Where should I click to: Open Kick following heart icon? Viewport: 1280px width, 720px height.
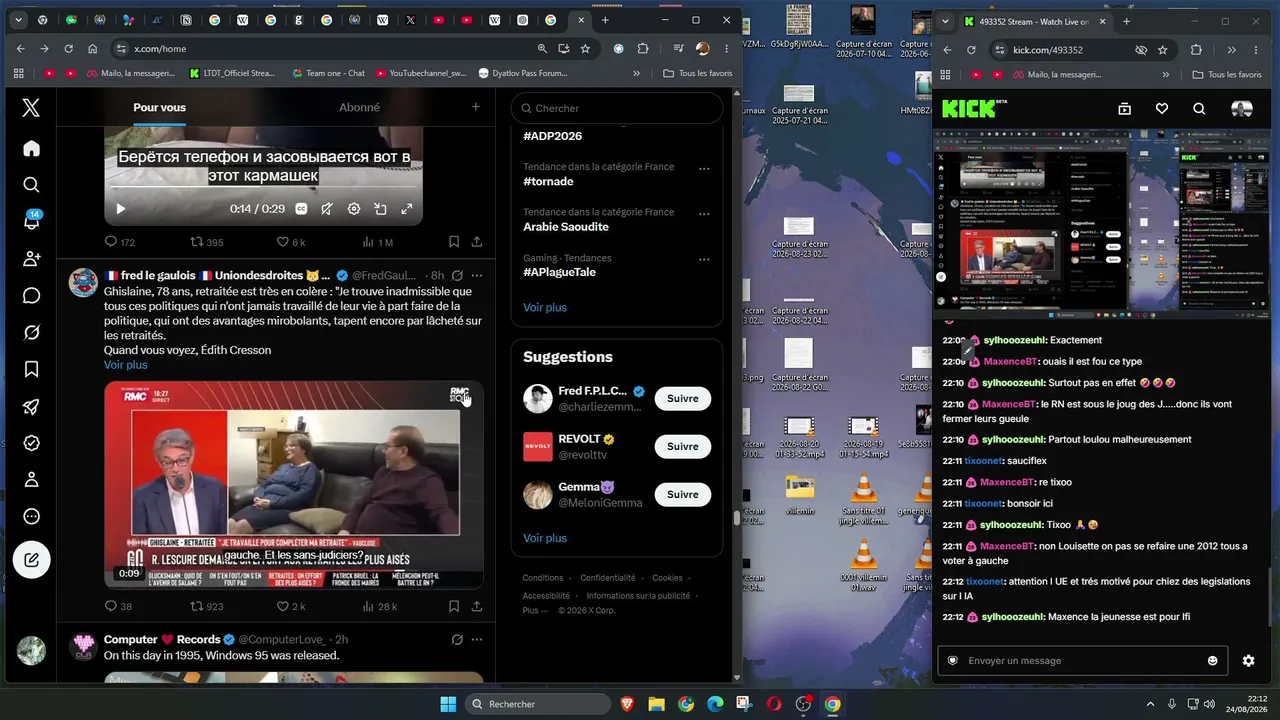pos(1162,109)
